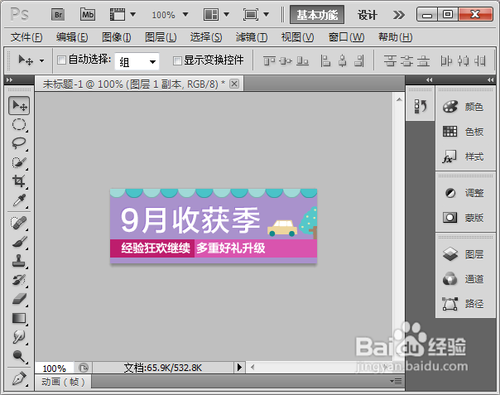Open the 选择(S) menu
Viewport: 500px width, 395px height.
click(x=206, y=37)
